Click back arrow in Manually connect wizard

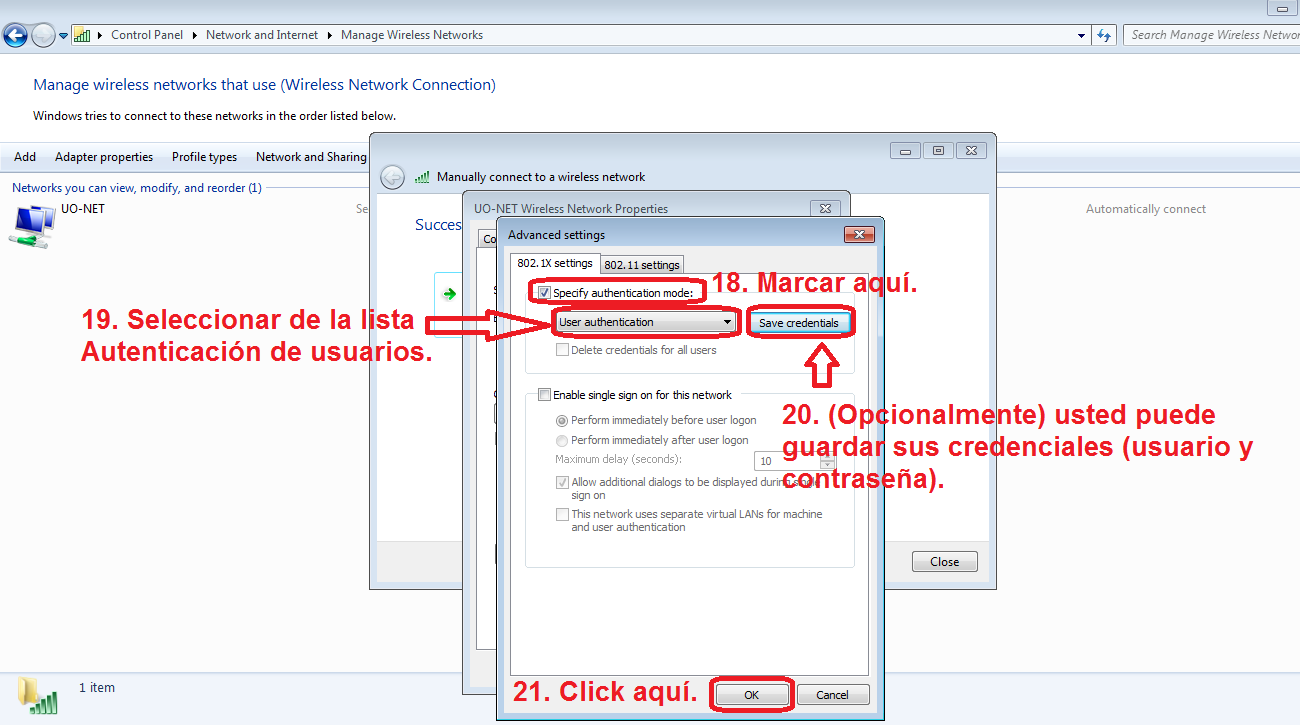pyautogui.click(x=392, y=177)
